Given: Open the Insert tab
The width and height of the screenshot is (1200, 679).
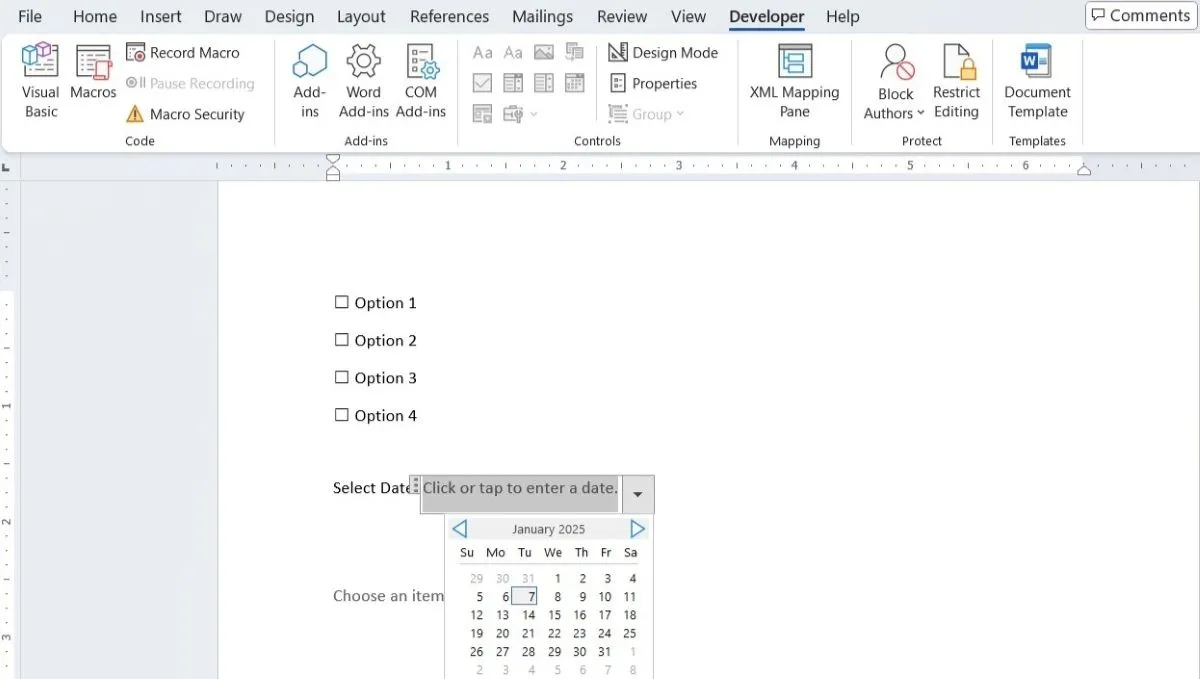Looking at the screenshot, I should (x=160, y=16).
